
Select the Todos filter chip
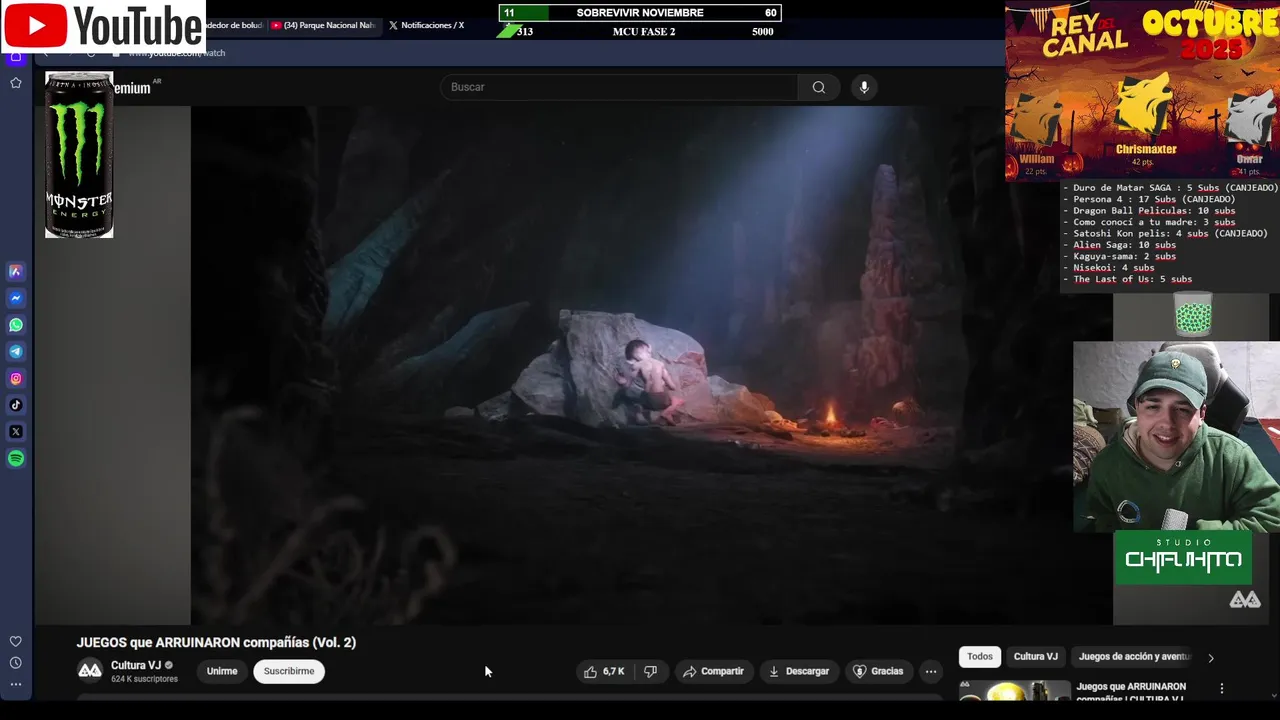pos(980,657)
